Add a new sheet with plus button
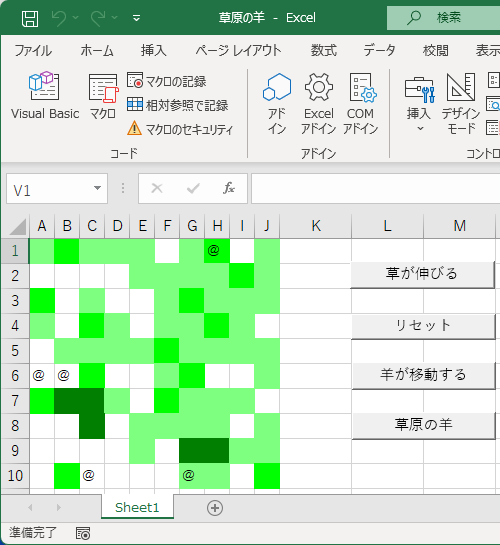This screenshot has width=500, height=545. [x=215, y=508]
